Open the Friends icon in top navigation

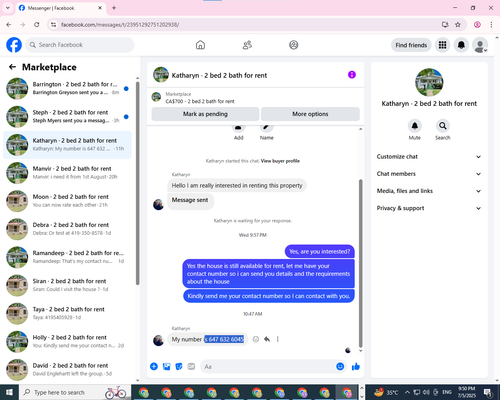coord(247,45)
